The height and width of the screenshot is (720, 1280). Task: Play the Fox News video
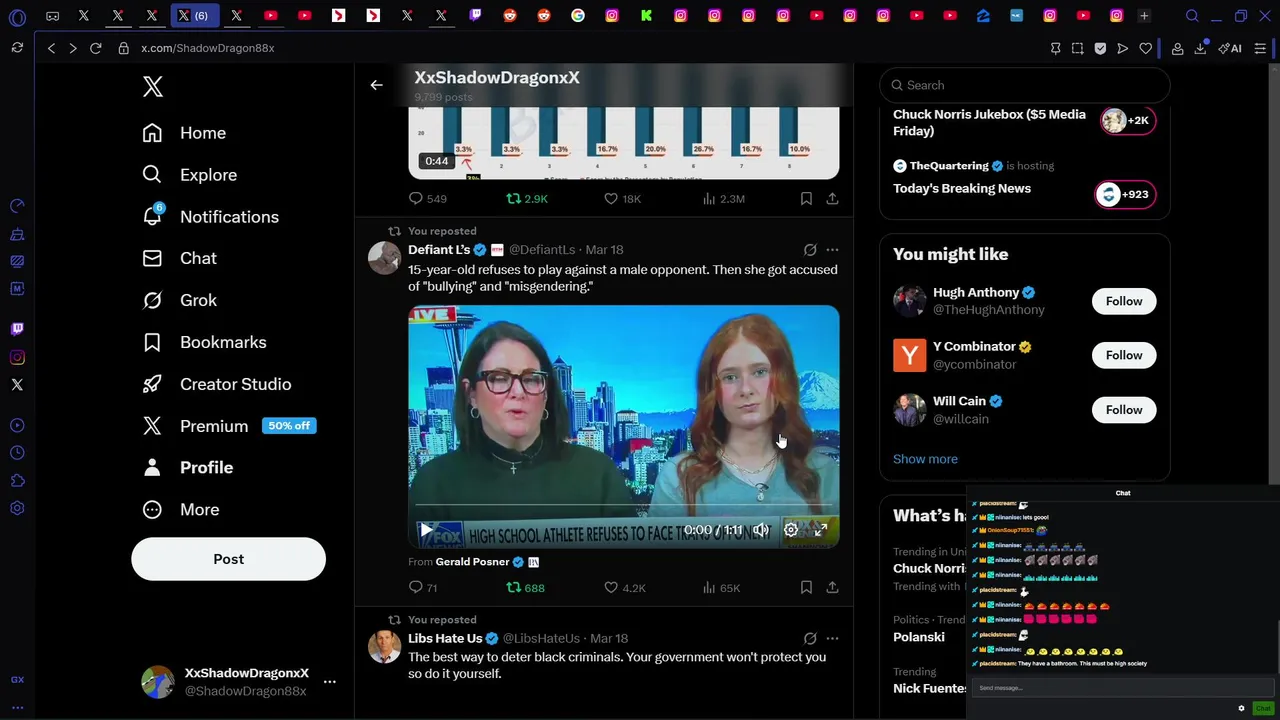tap(426, 530)
